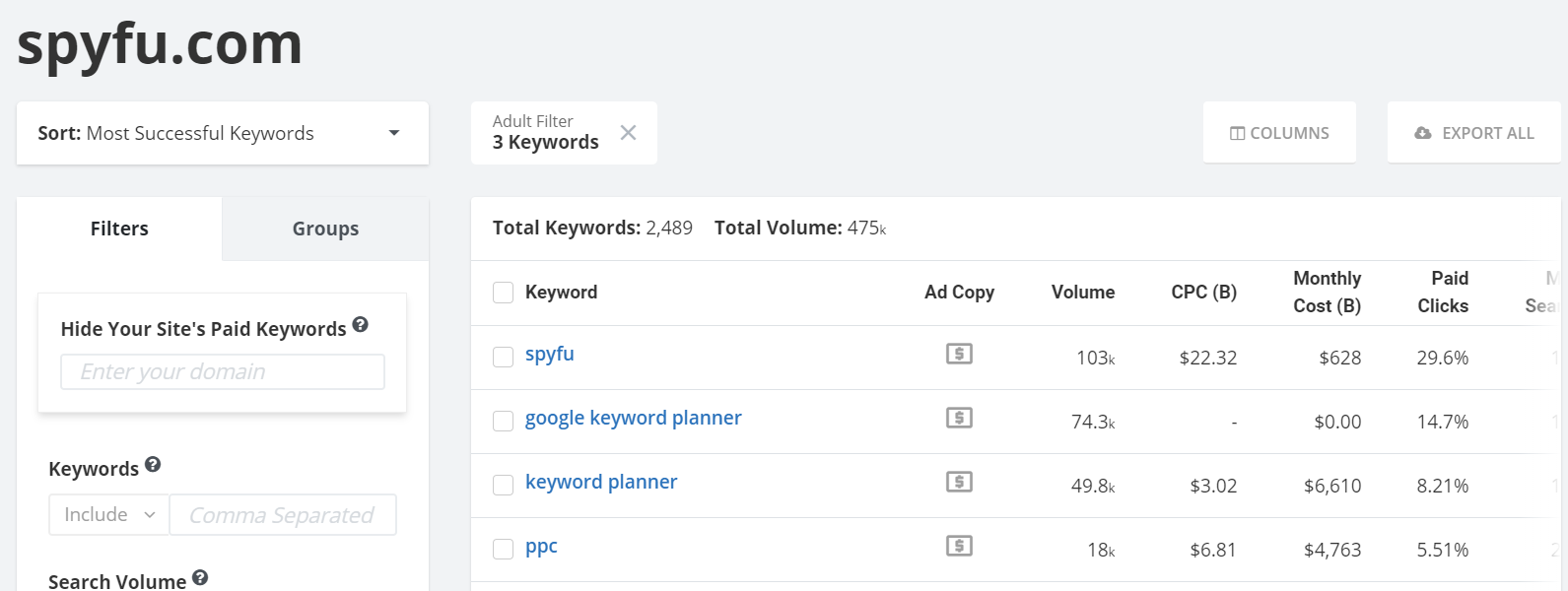Open the Sort: Most Successful Keywords dropdown
Viewport: 1568px width, 591px height.
point(223,133)
